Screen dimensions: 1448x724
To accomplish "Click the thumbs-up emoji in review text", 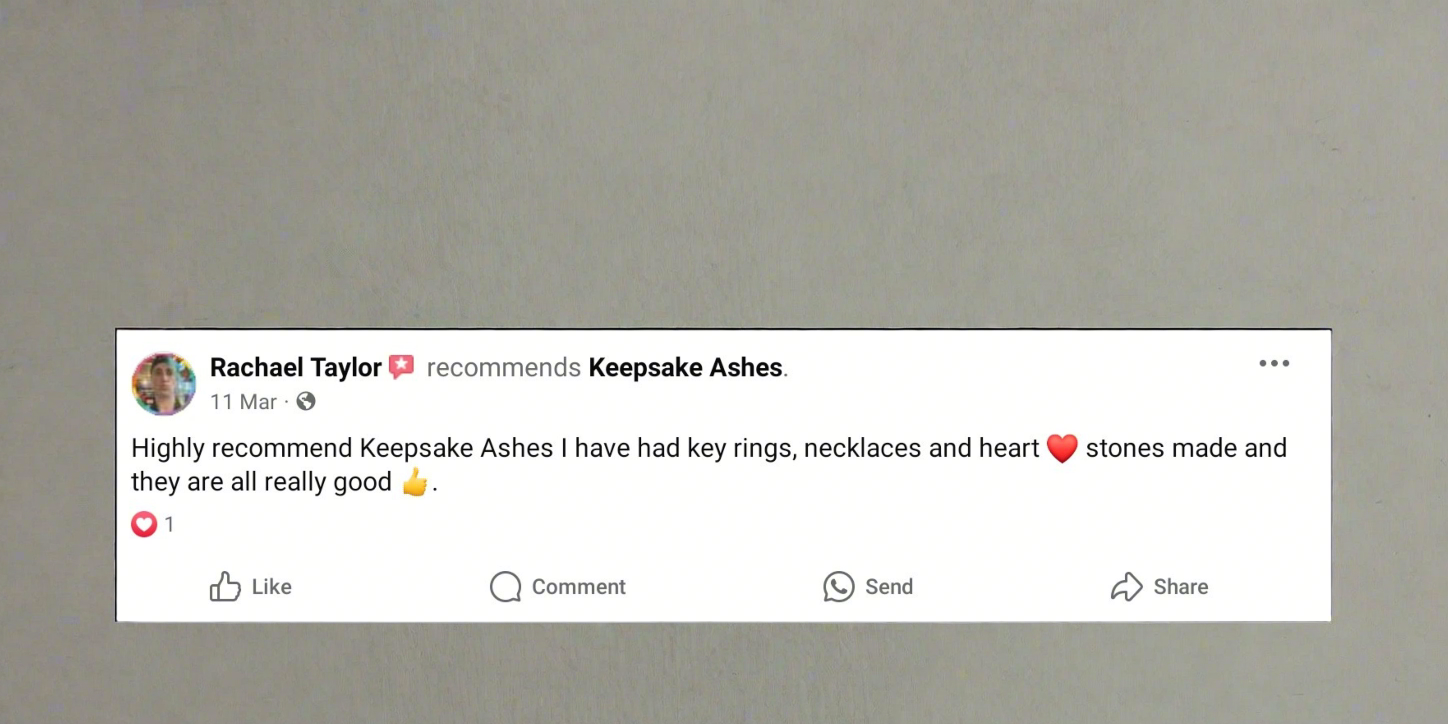I will [x=414, y=482].
